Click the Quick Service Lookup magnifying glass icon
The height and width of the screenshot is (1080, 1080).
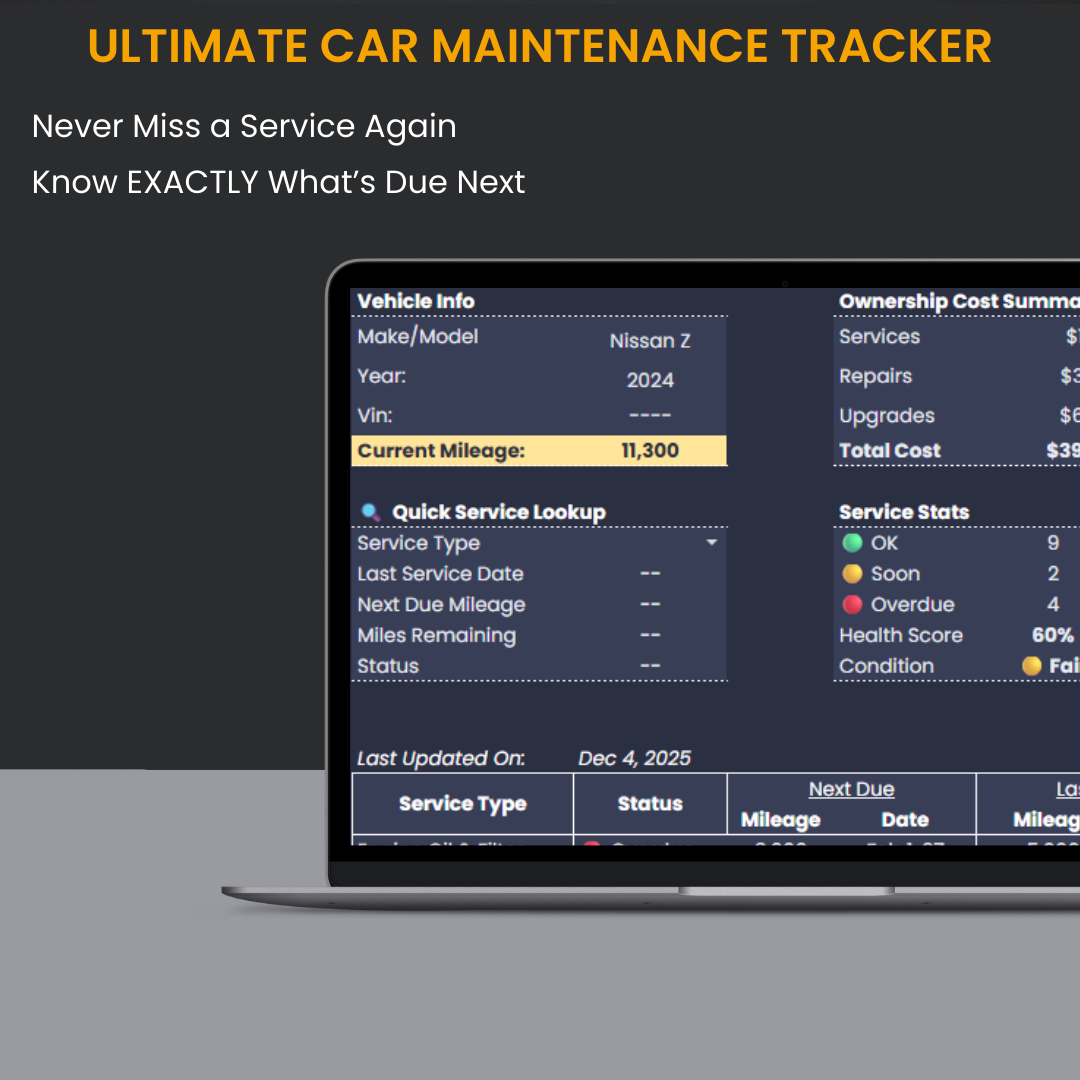pos(370,511)
